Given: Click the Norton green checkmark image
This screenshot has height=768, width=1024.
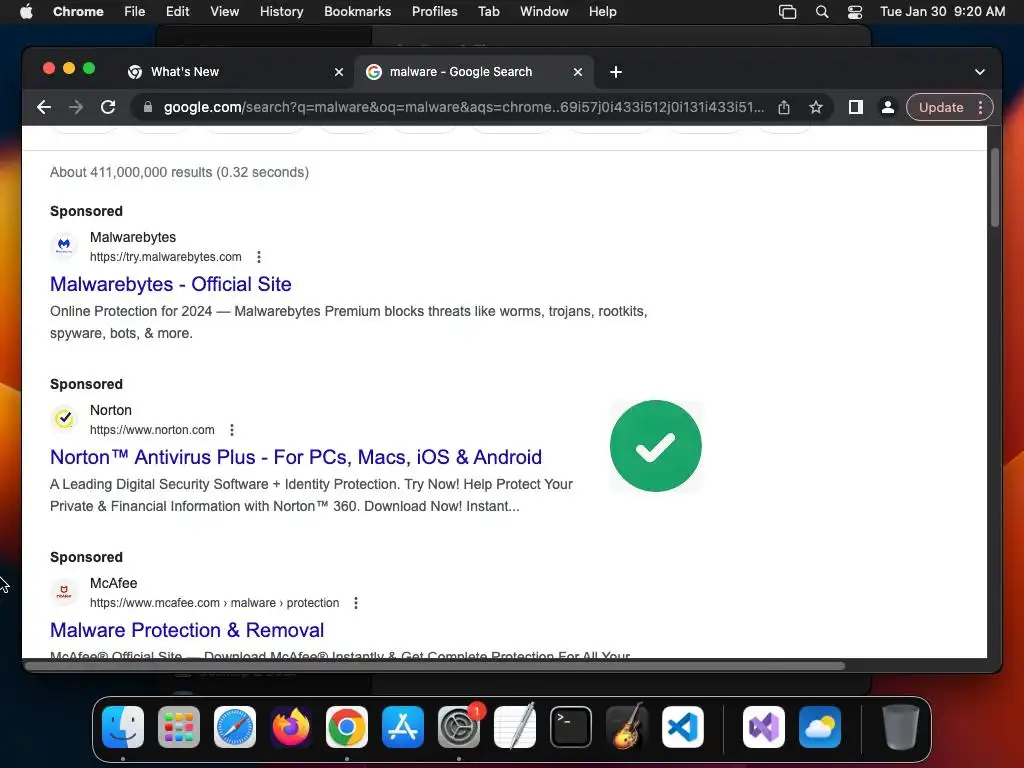Looking at the screenshot, I should tap(656, 446).
